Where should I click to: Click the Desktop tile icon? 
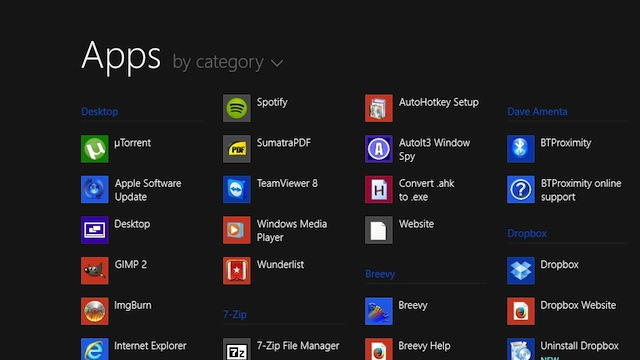[95, 230]
